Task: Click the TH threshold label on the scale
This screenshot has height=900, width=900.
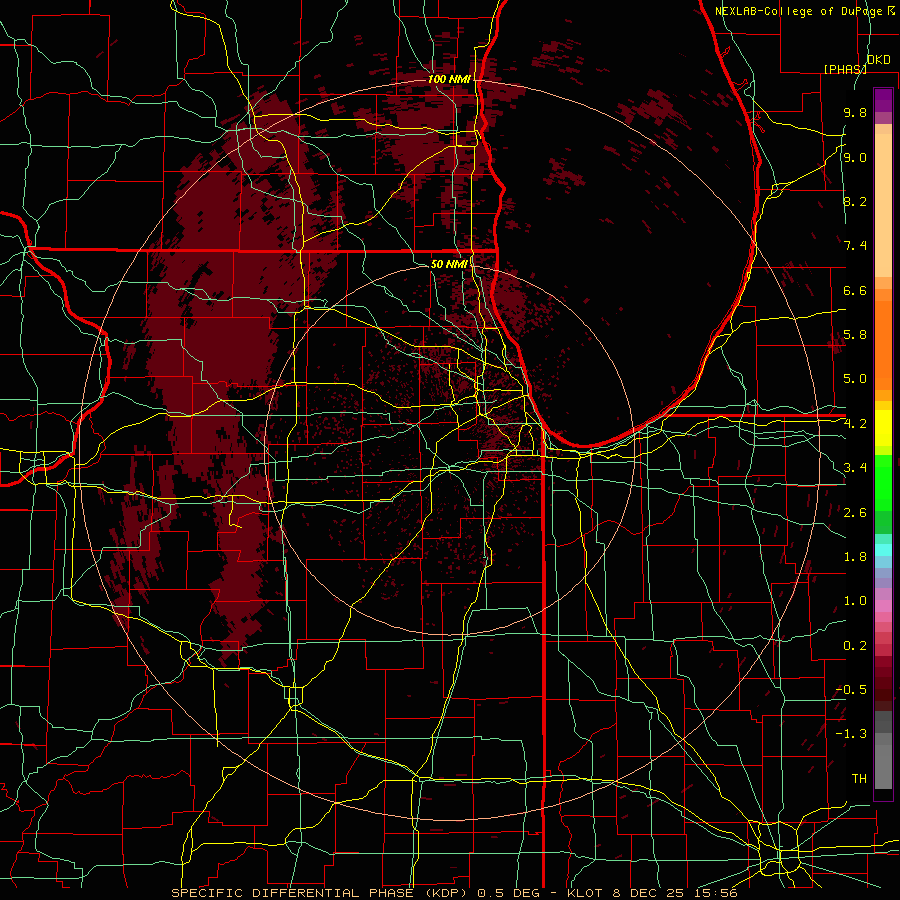Action: tap(859, 779)
